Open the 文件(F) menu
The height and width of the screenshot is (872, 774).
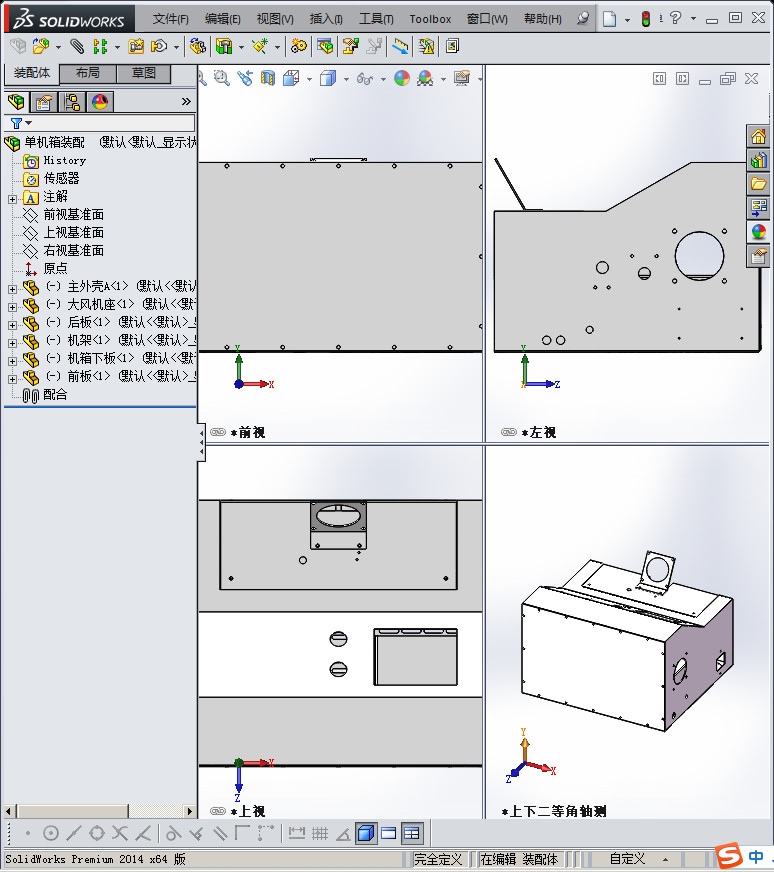171,19
